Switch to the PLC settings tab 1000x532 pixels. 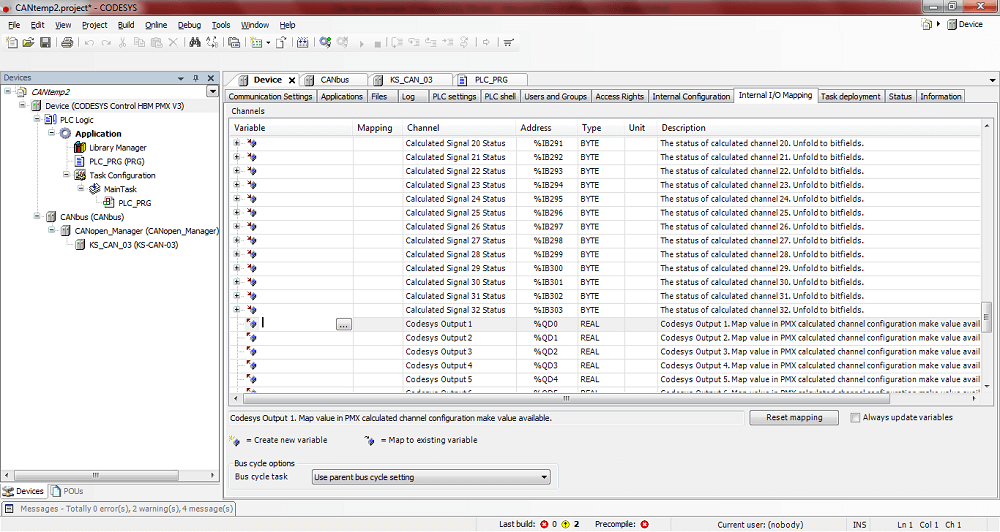[x=454, y=96]
